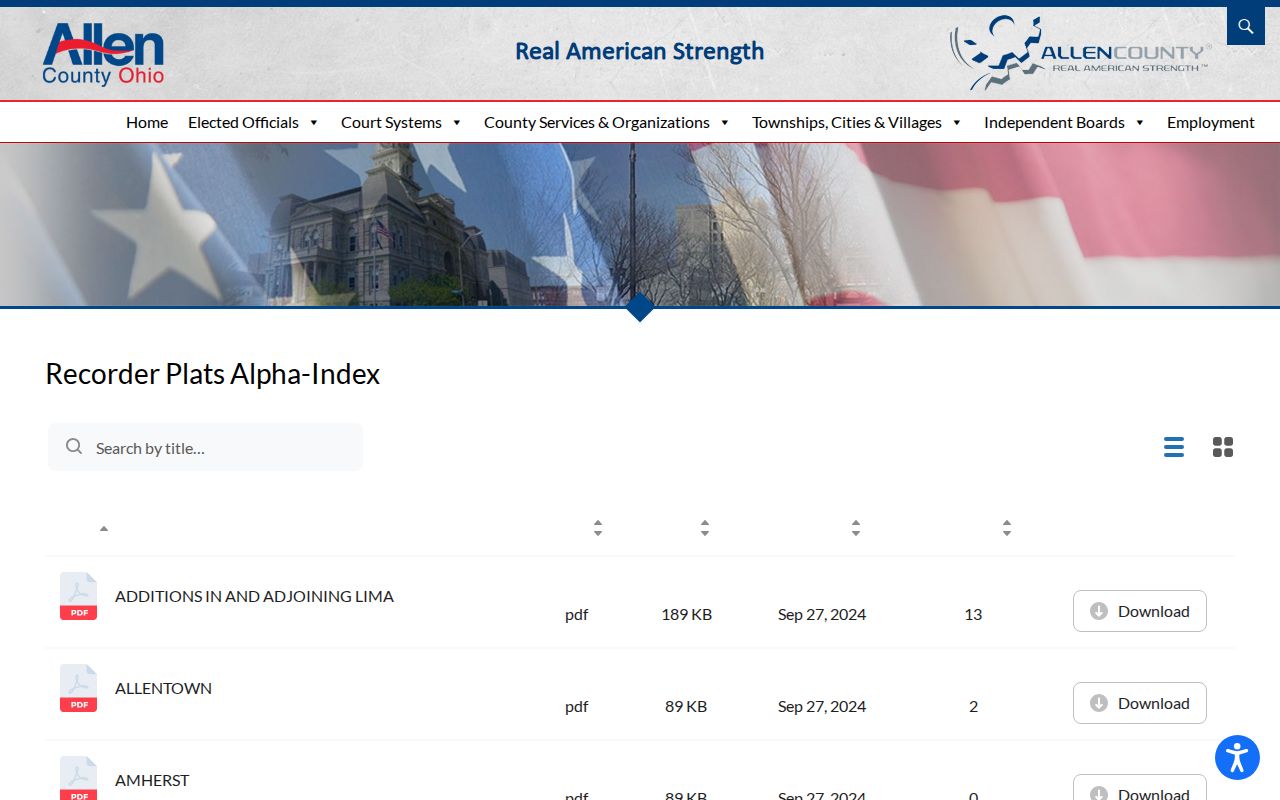1280x800 pixels.
Task: Focus the Search by title field
Action: coord(205,447)
